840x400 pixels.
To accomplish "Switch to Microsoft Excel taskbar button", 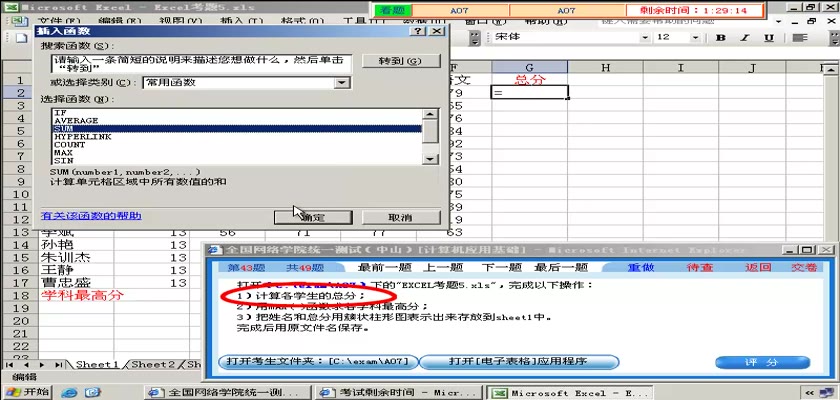I will [x=569, y=393].
